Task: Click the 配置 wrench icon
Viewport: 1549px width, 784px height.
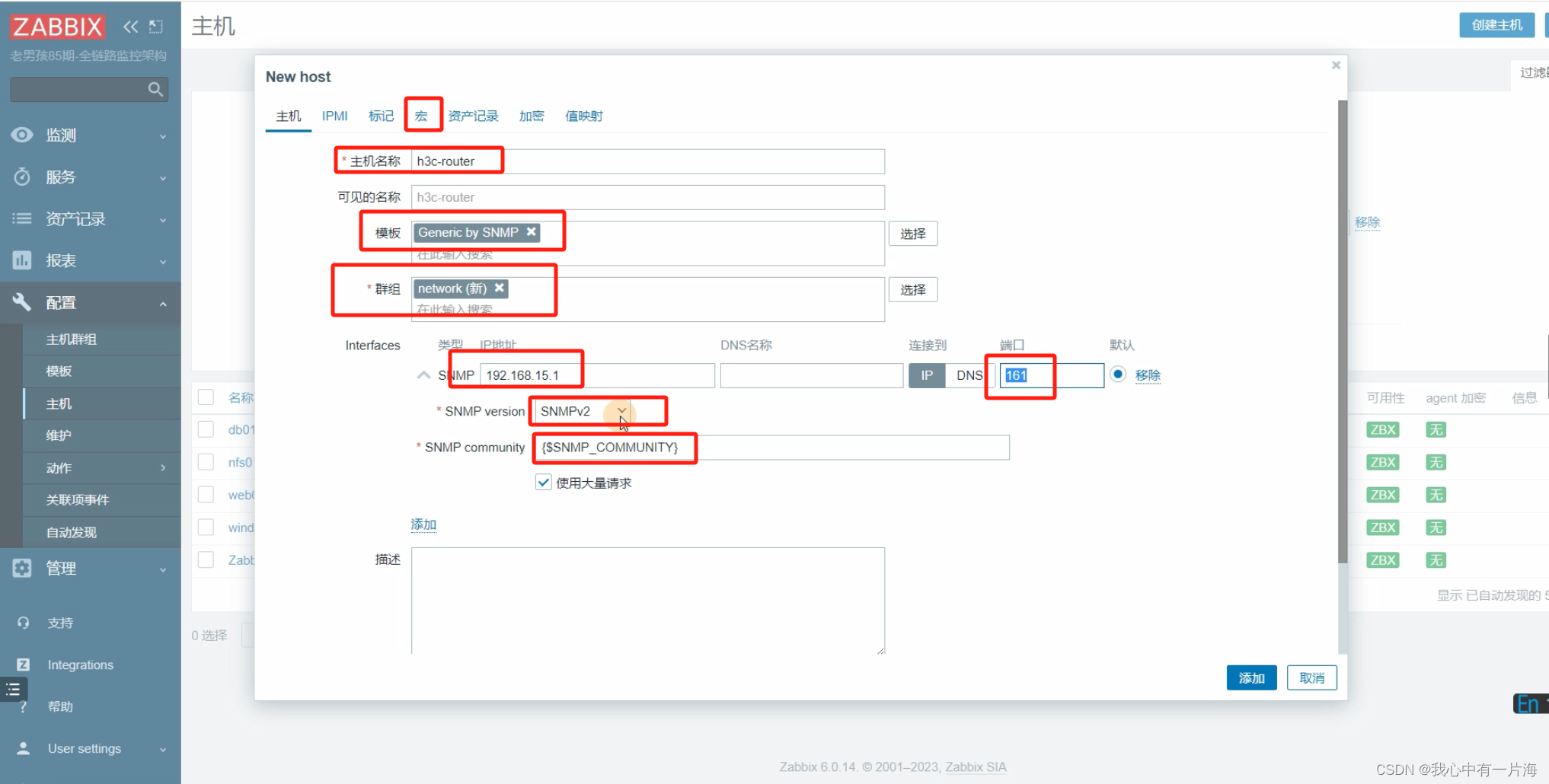Action: [22, 302]
